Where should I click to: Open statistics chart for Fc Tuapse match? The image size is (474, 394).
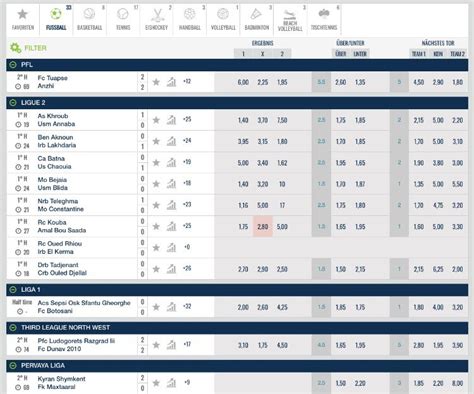171,82
